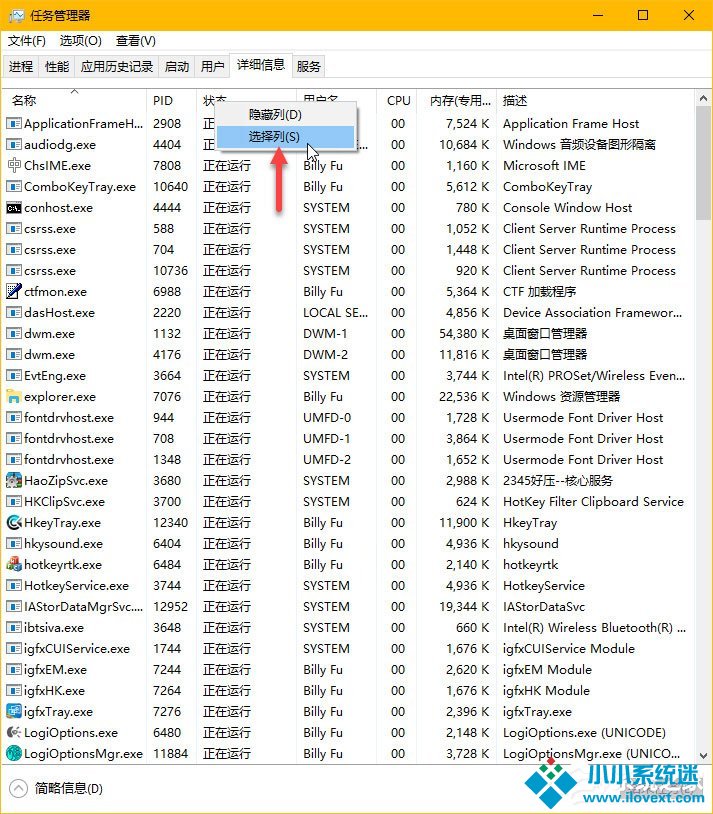This screenshot has height=814, width=713.
Task: Click the igfxEM.exe process icon
Action: (x=14, y=670)
